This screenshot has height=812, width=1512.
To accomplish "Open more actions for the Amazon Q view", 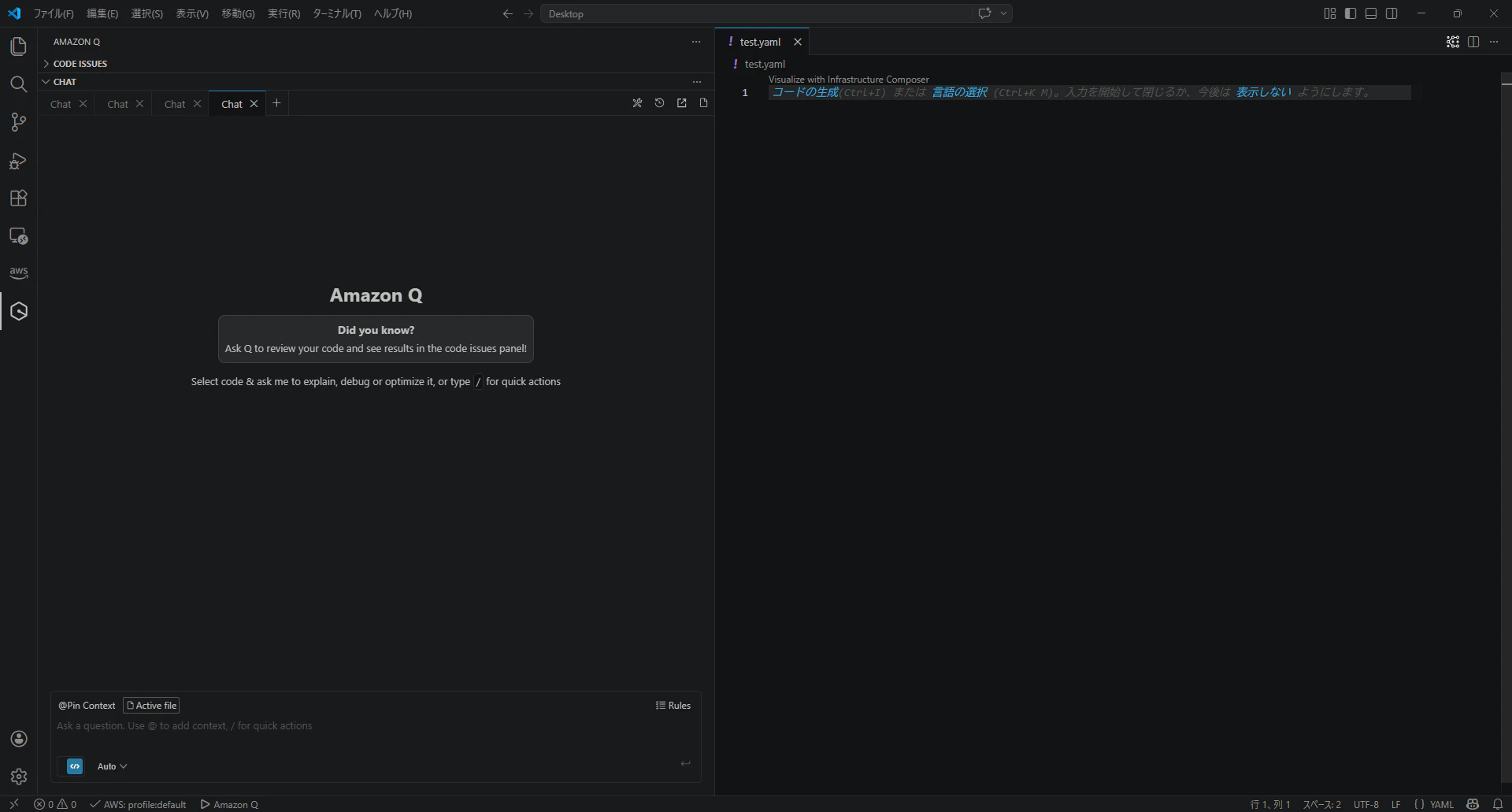I will pos(696,42).
